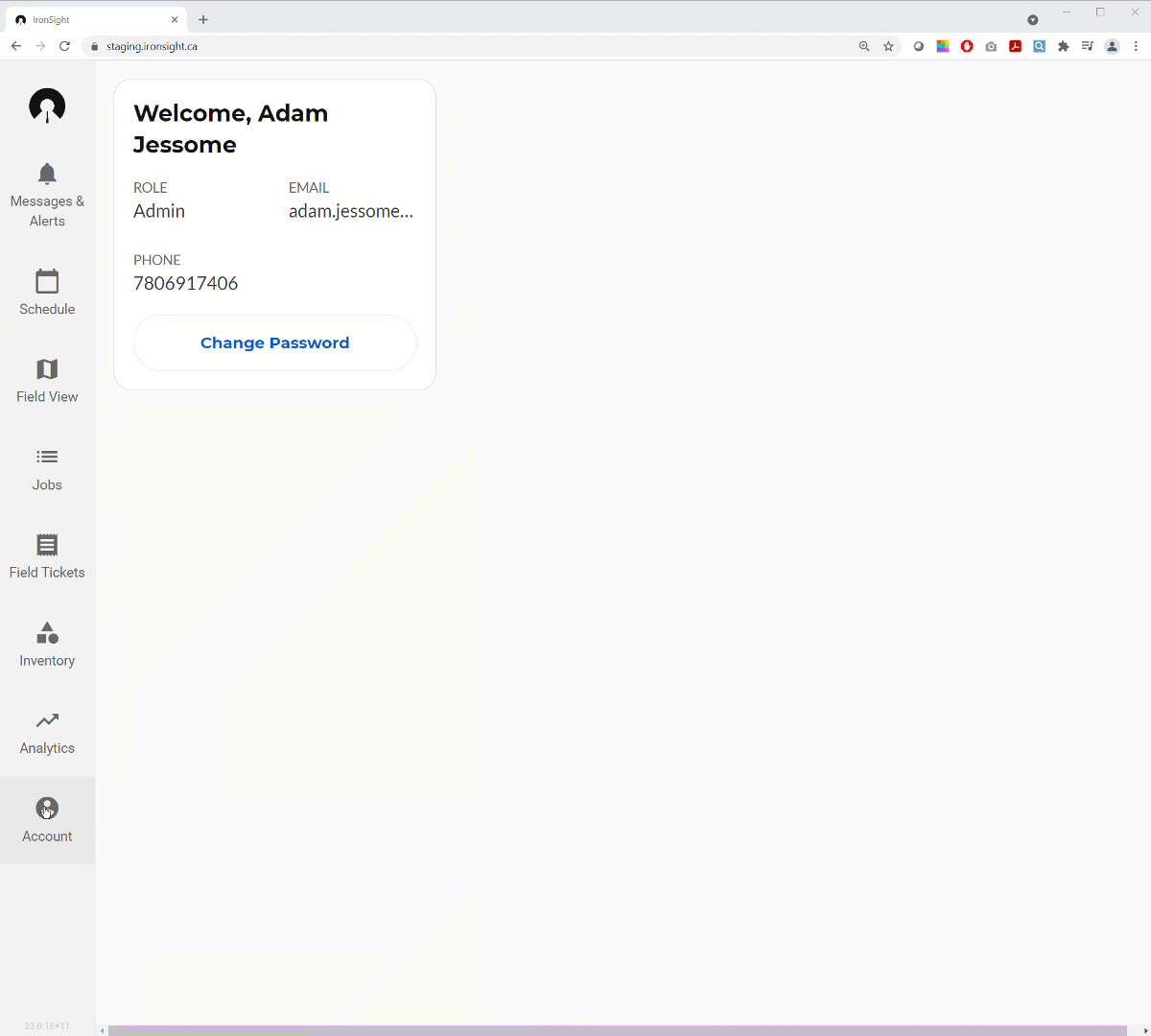Screen dimensions: 1151x1036
Task: Click the Change Password button
Action: coord(274,342)
